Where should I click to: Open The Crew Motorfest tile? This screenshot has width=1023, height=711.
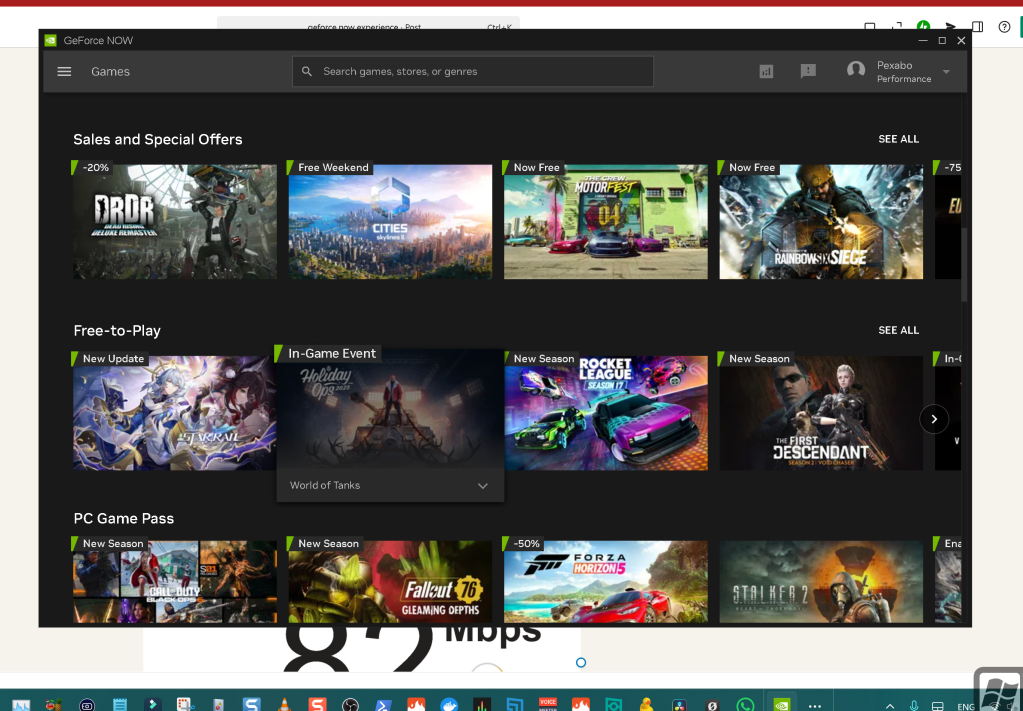click(605, 222)
